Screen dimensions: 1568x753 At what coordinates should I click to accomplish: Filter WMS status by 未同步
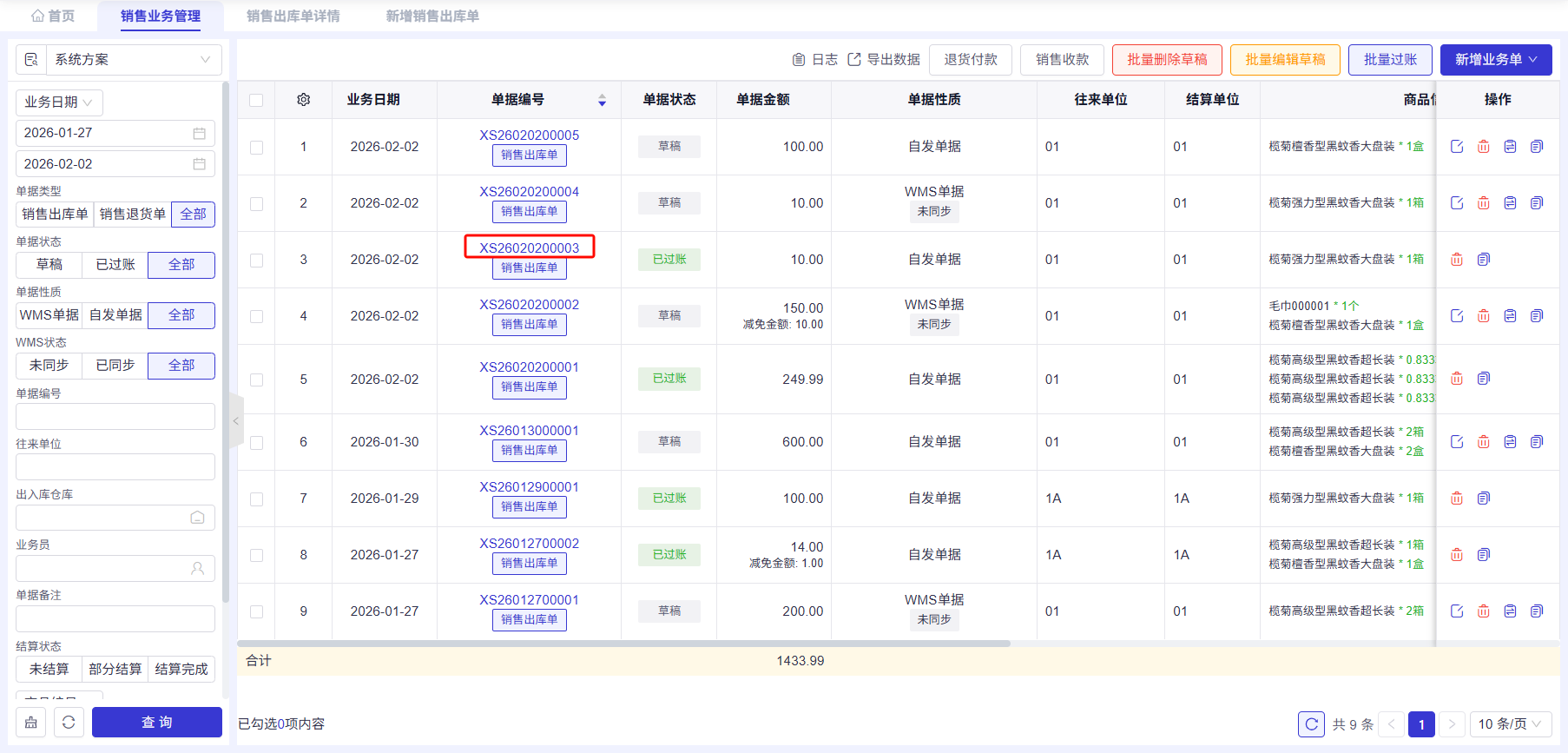pyautogui.click(x=49, y=366)
